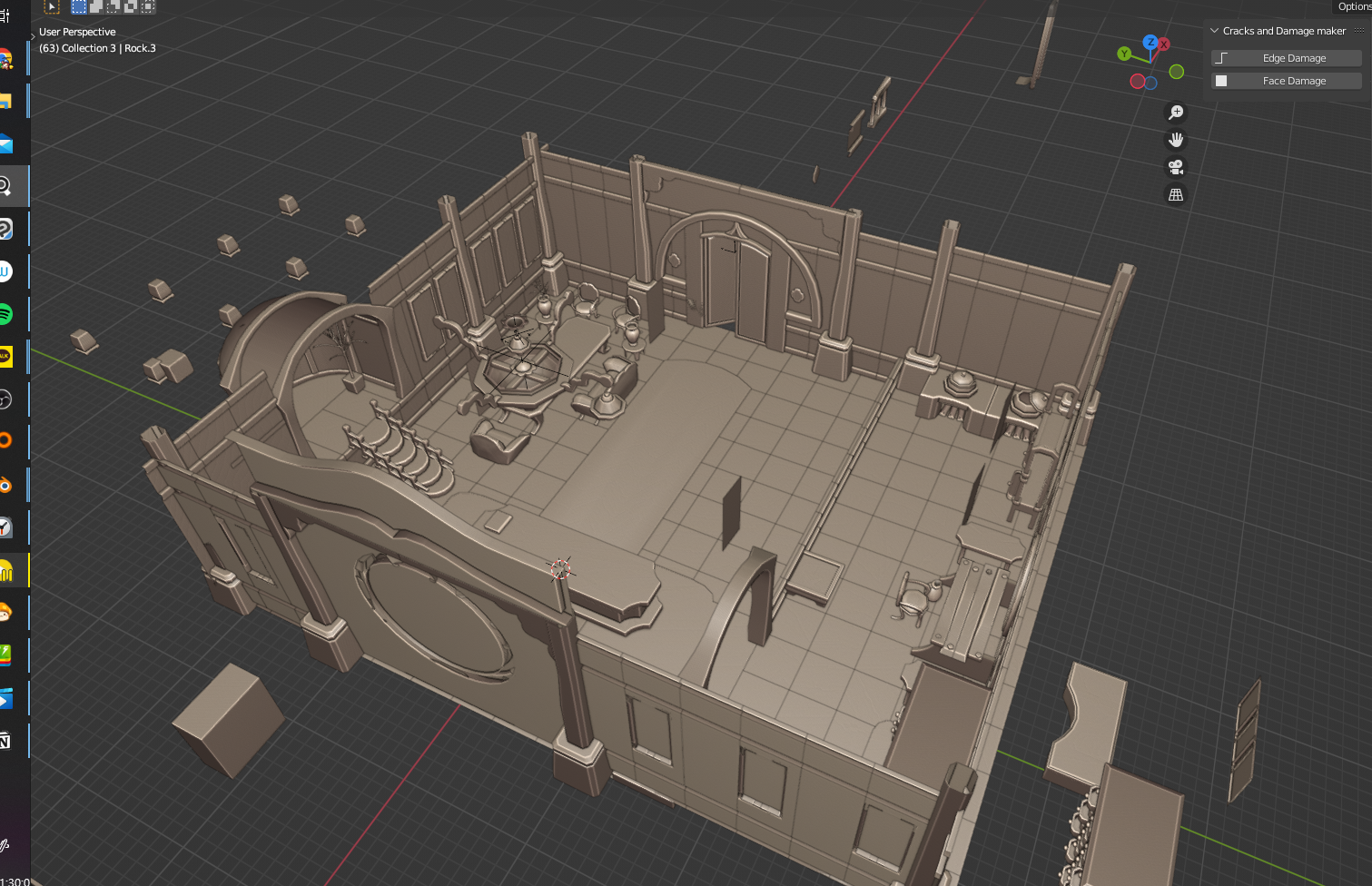Screen dimensions: 1372x886
Task: Open the Mail app in taskbar
Action: coord(5,144)
